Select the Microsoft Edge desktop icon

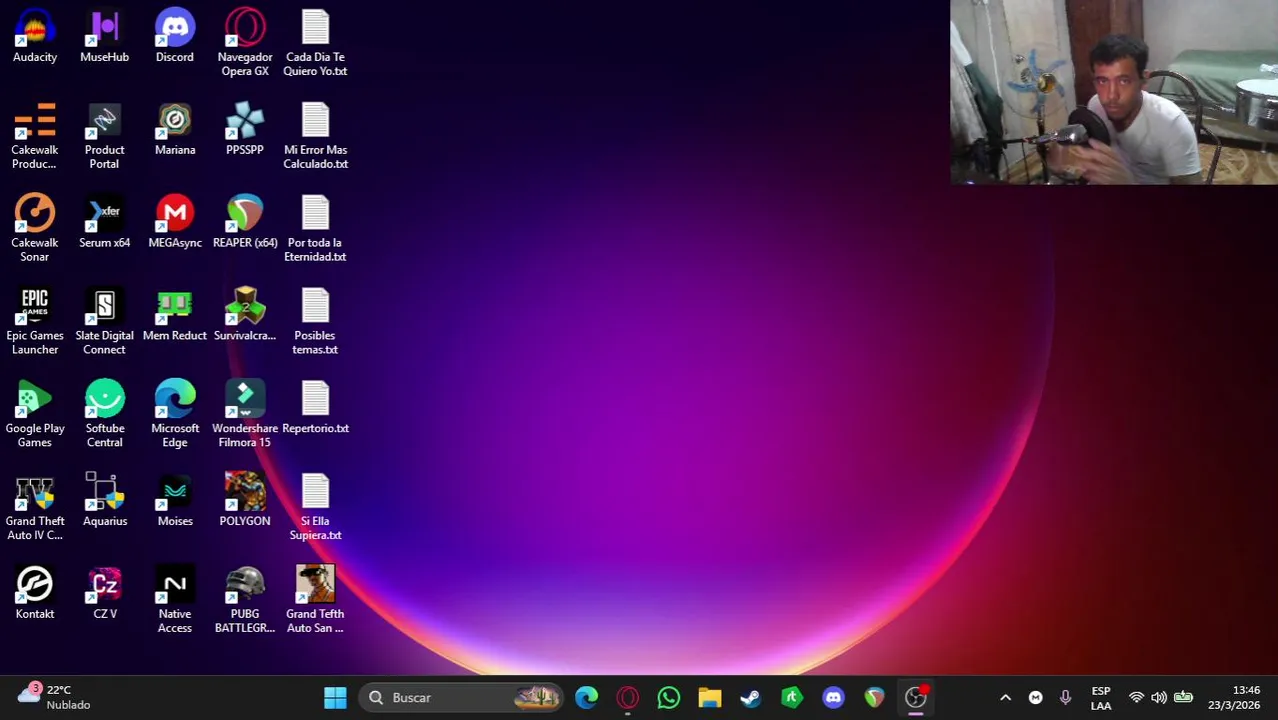[x=175, y=415]
